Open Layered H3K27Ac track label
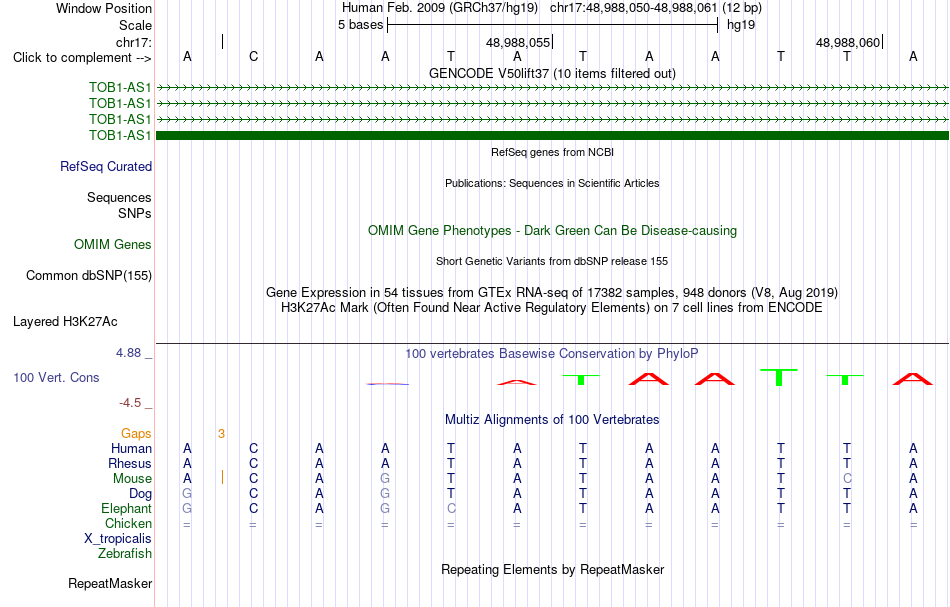 tap(65, 322)
